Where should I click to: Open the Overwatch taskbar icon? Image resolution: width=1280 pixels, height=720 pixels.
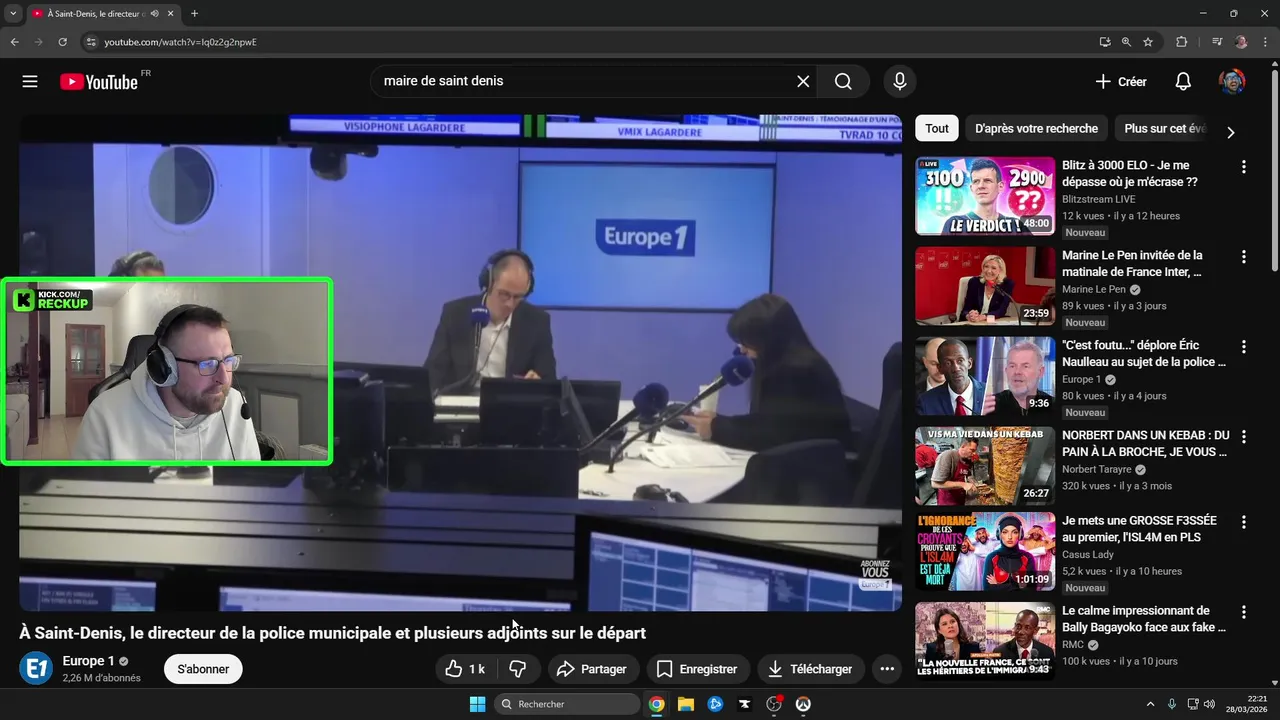pyautogui.click(x=802, y=704)
